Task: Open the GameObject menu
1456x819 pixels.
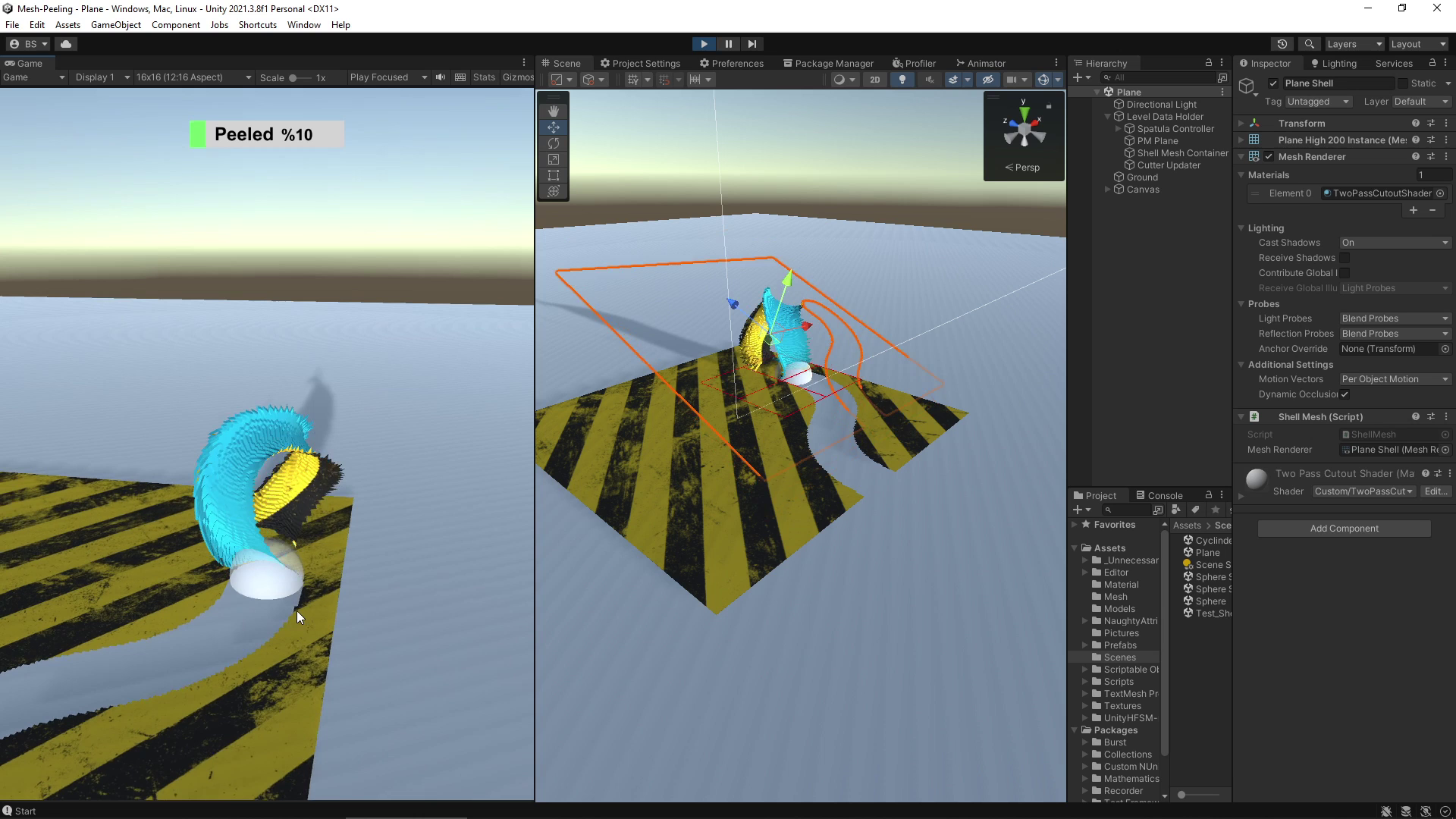Action: click(115, 25)
